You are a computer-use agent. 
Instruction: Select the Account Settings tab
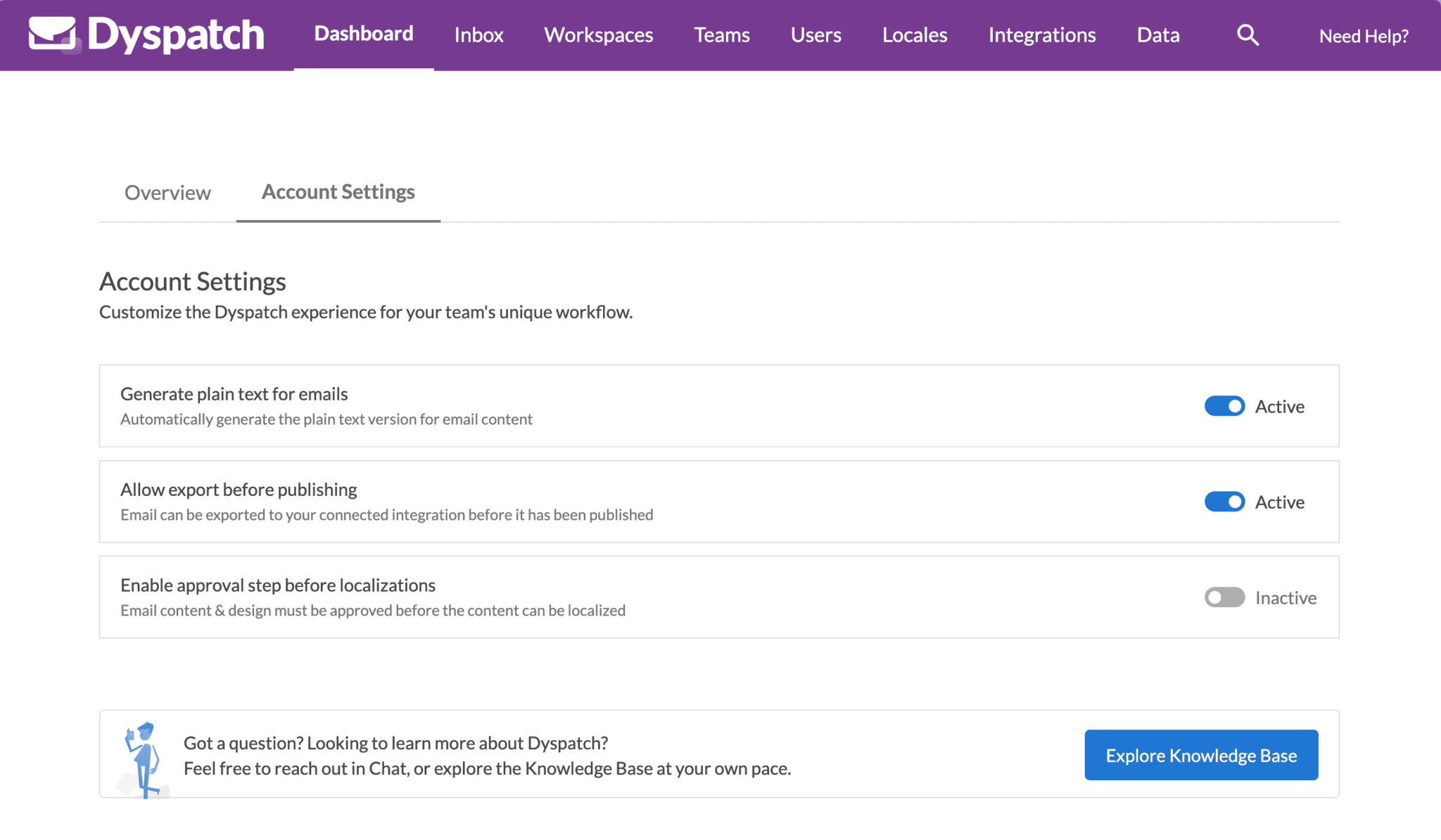(x=338, y=191)
